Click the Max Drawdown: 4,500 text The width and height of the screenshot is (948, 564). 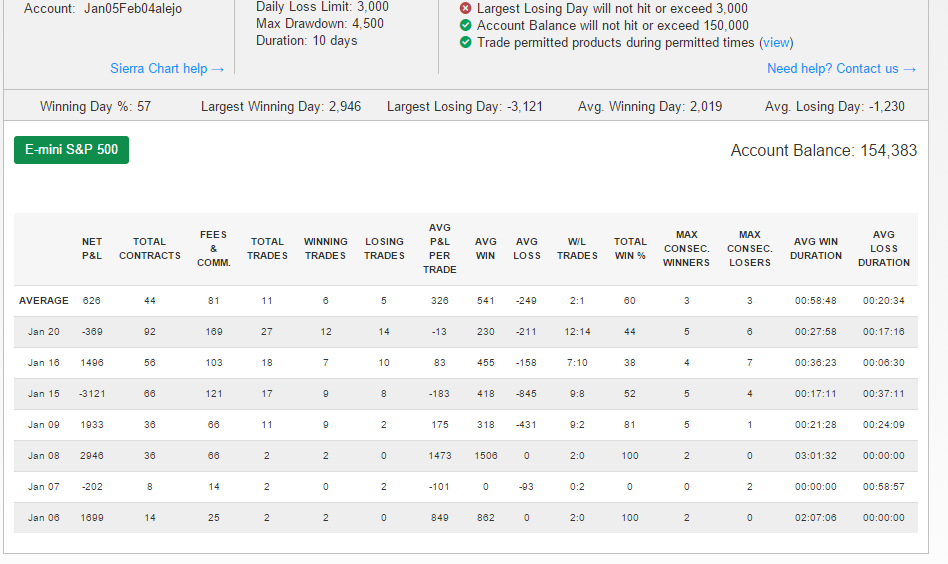click(x=320, y=24)
